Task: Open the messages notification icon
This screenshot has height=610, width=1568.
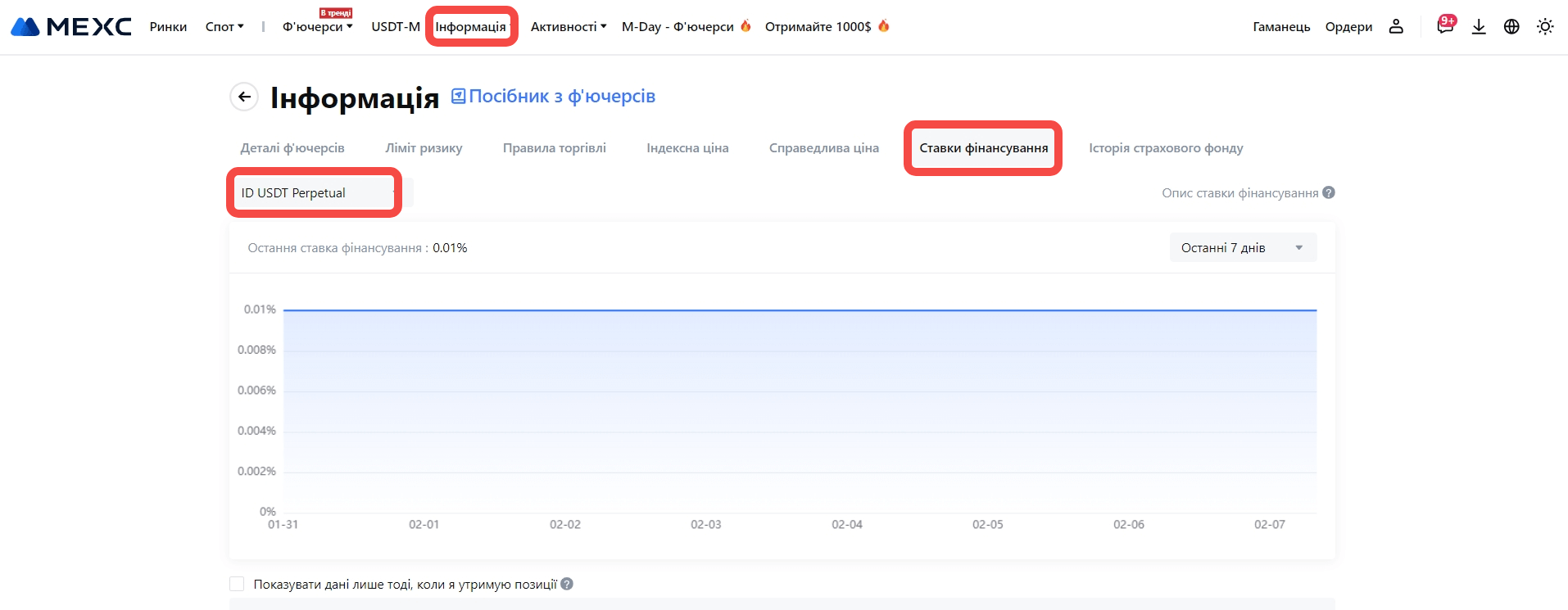Action: [x=1445, y=26]
